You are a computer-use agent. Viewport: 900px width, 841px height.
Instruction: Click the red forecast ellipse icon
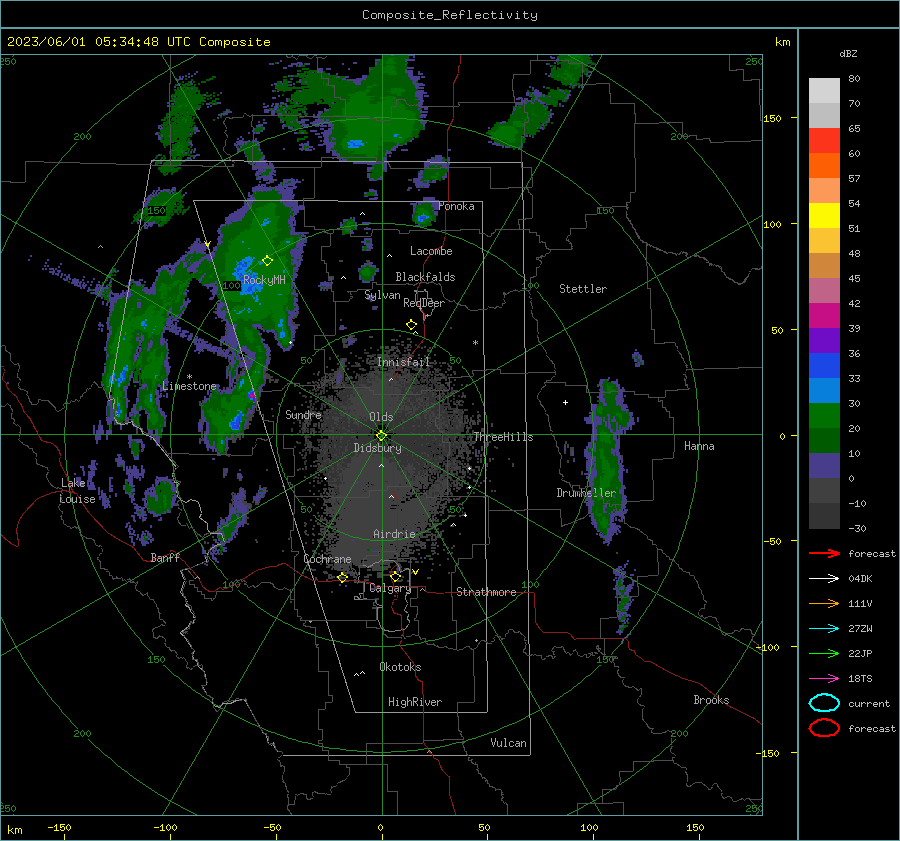(824, 728)
